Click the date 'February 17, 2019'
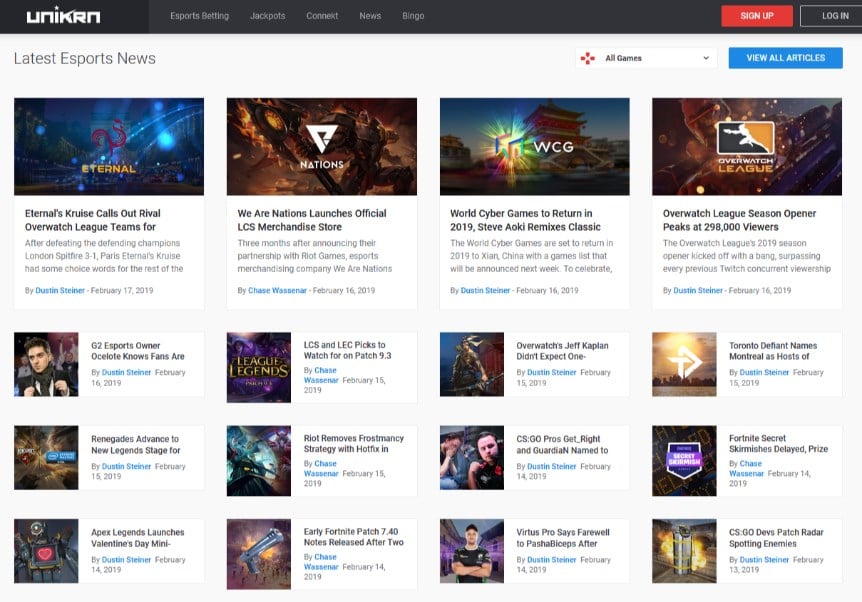This screenshot has width=862, height=602. pyautogui.click(x=122, y=290)
